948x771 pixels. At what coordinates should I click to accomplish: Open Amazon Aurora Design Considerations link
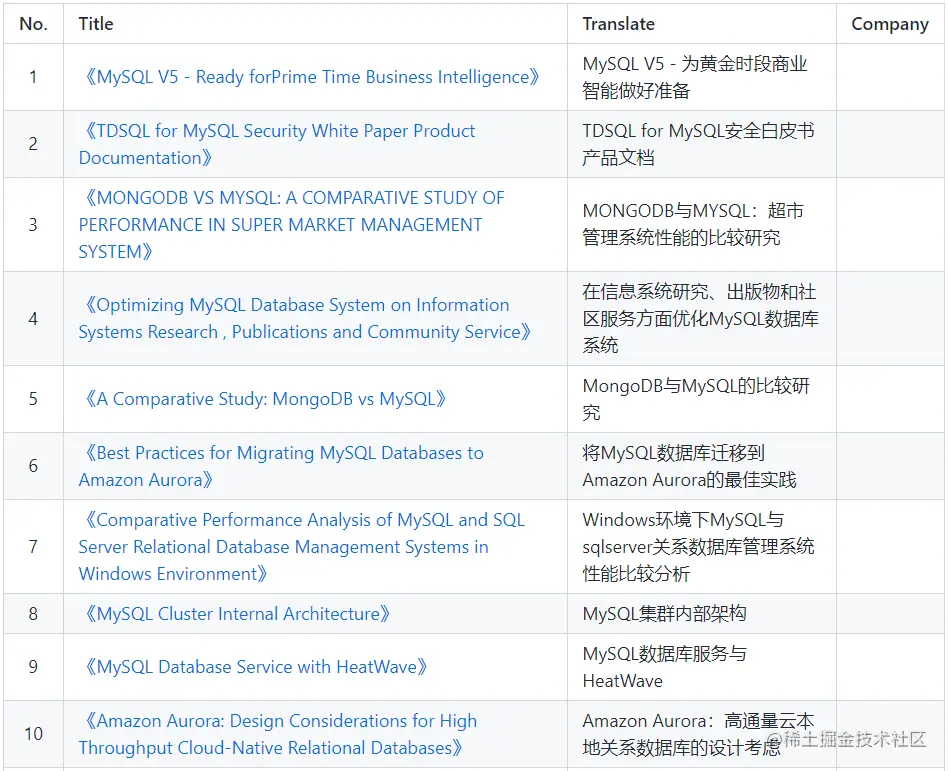[278, 734]
